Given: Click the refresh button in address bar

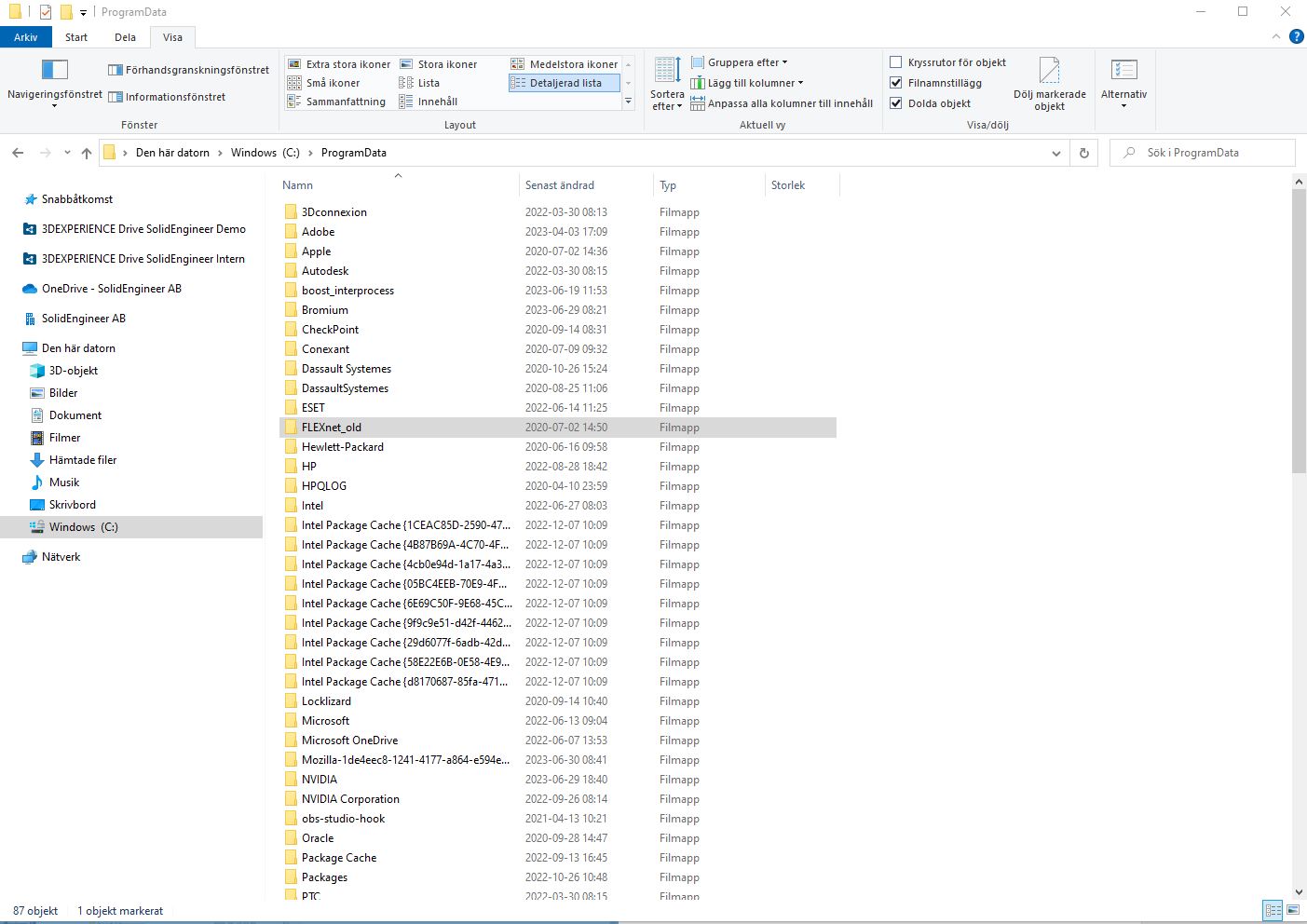Looking at the screenshot, I should (1083, 153).
